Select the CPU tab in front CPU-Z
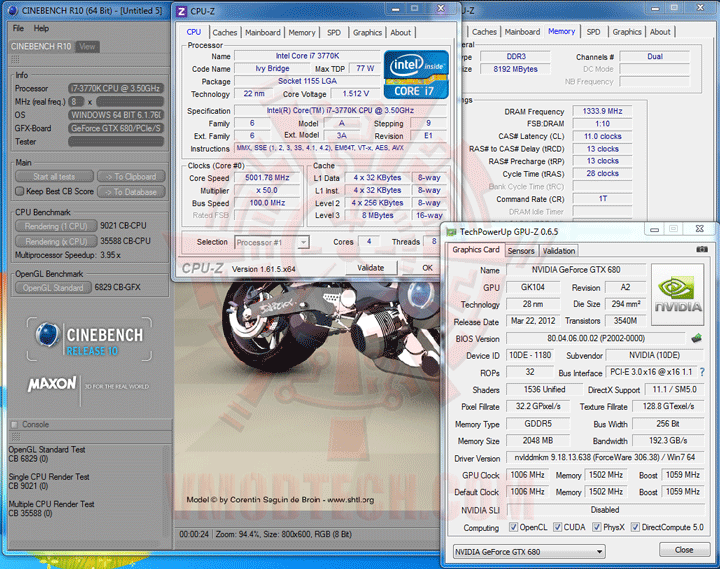Screen dimensions: 720x569 (194, 32)
